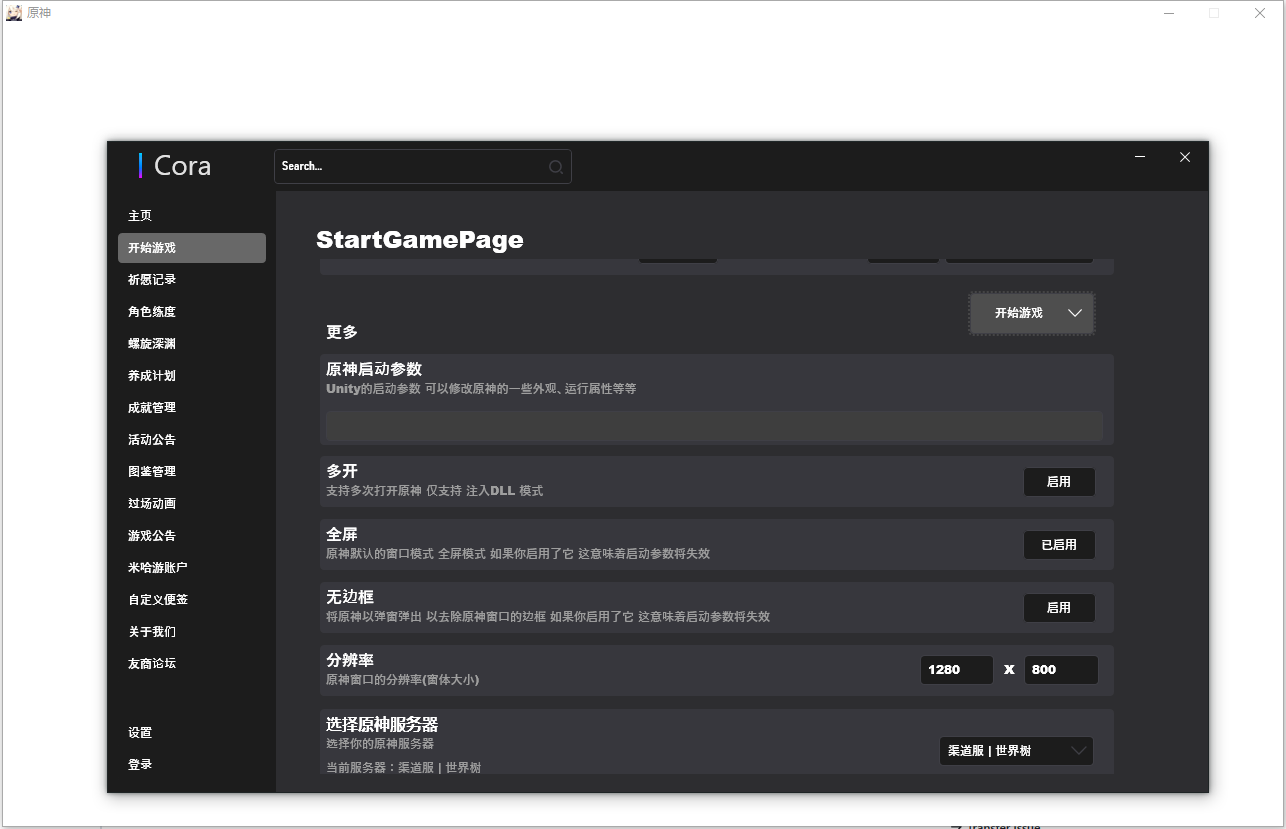Expand the 开始游戏 button dropdown arrow
The width and height of the screenshot is (1286, 829).
pyautogui.click(x=1075, y=313)
